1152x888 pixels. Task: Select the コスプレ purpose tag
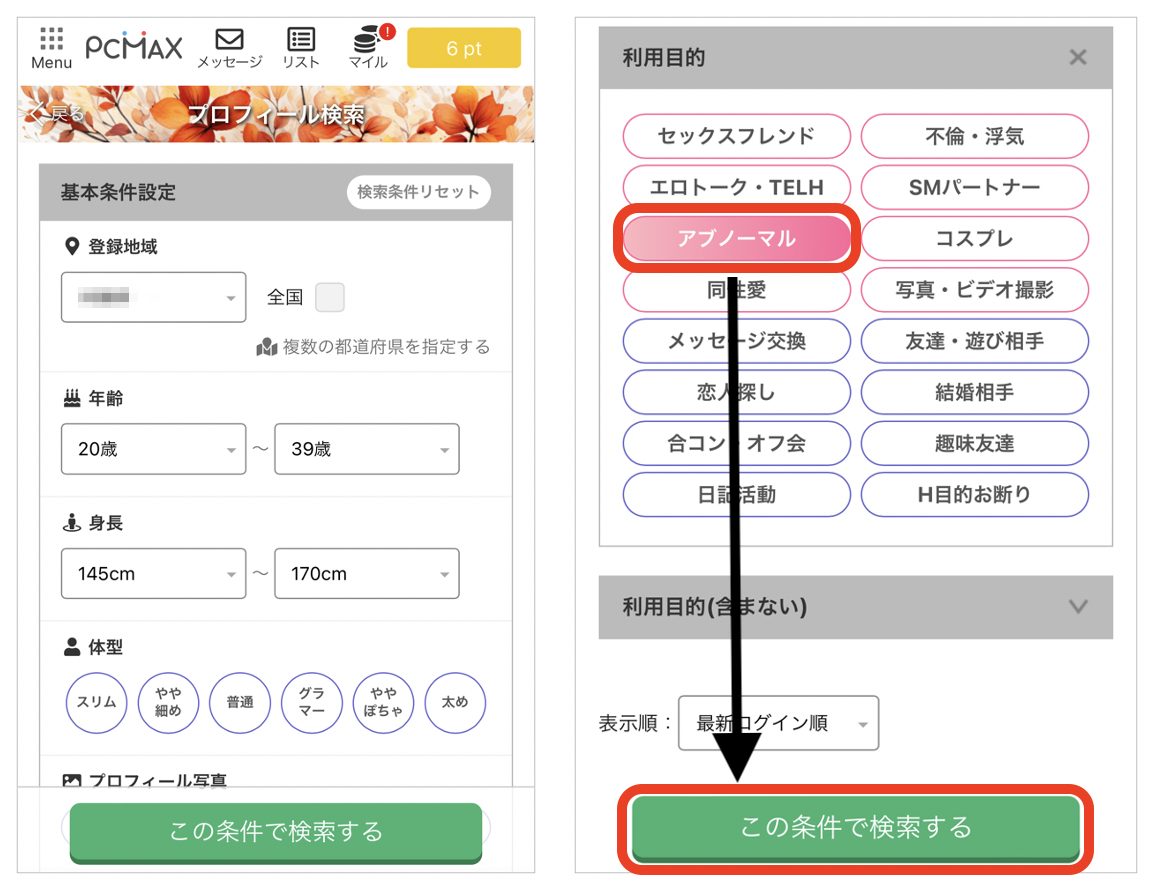point(974,239)
